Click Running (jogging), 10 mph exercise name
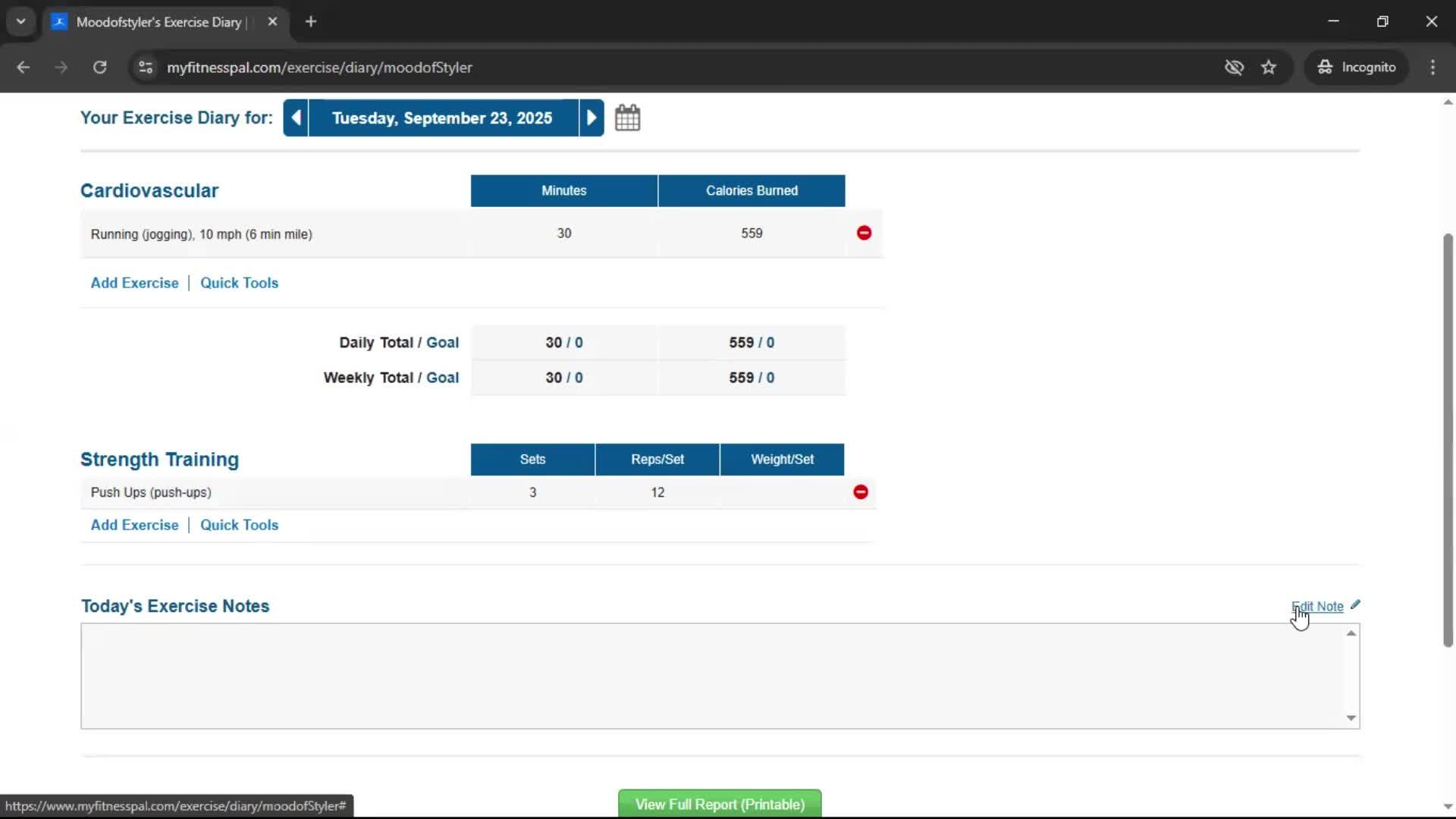 tap(201, 234)
